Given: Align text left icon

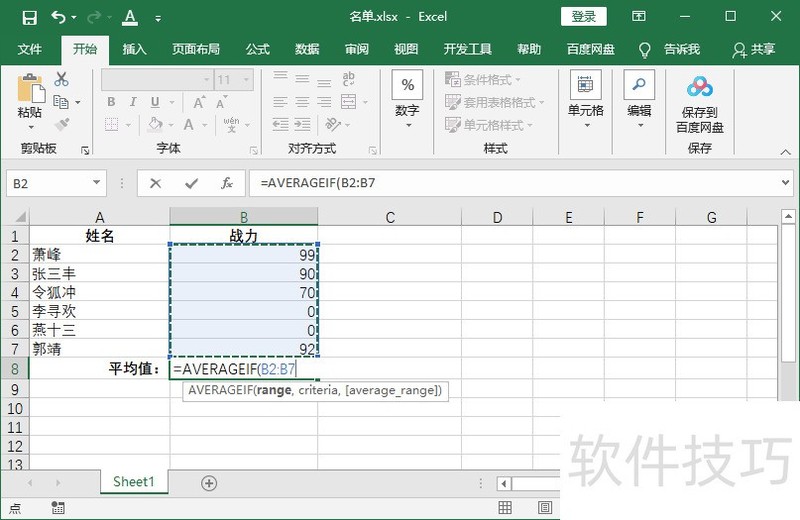Looking at the screenshot, I should [x=280, y=102].
